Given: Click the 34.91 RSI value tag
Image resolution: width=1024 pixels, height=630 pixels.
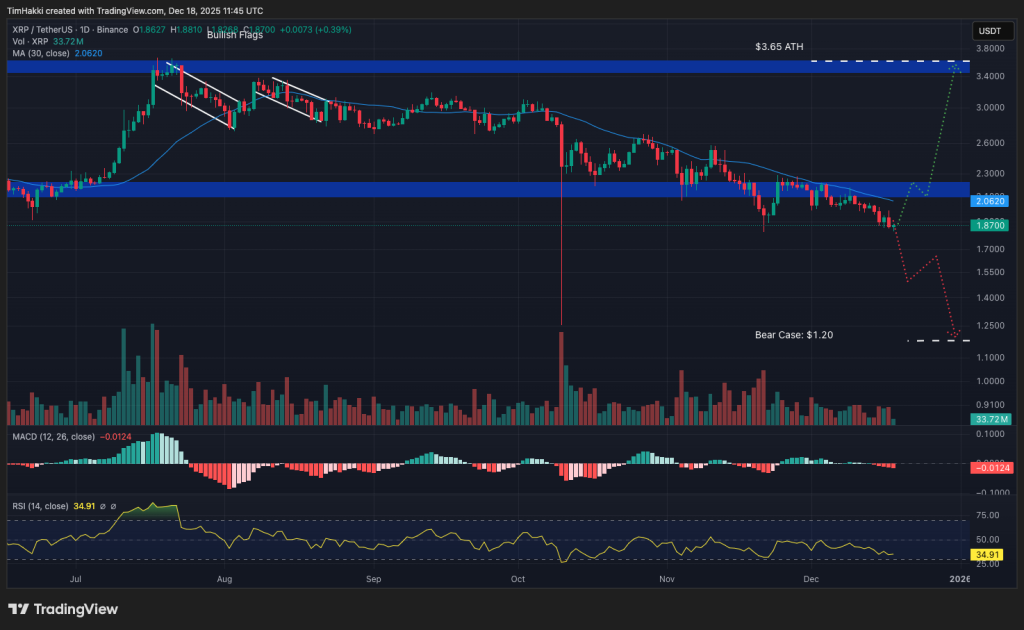Looking at the screenshot, I should 988,554.
